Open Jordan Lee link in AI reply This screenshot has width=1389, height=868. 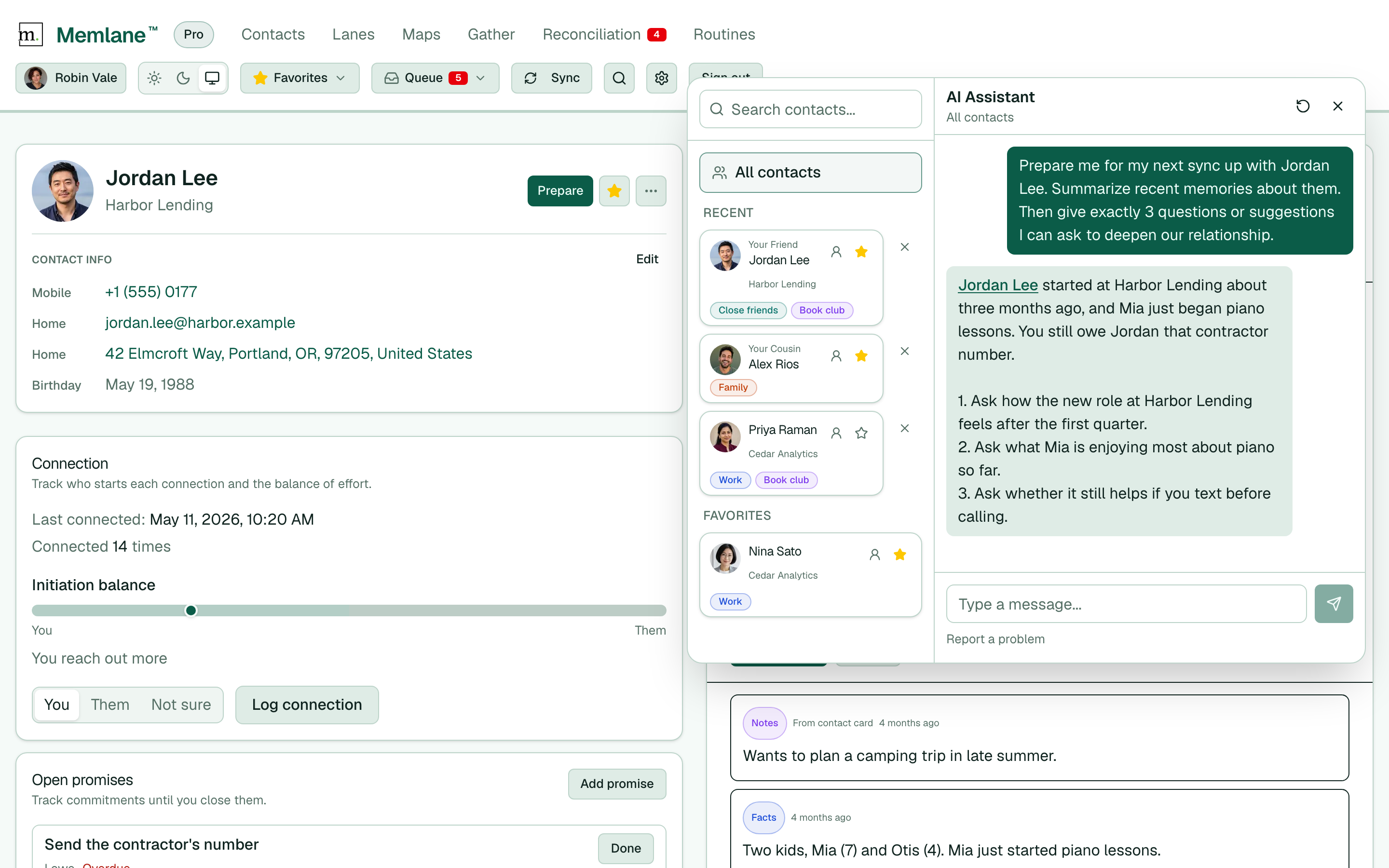(997, 285)
